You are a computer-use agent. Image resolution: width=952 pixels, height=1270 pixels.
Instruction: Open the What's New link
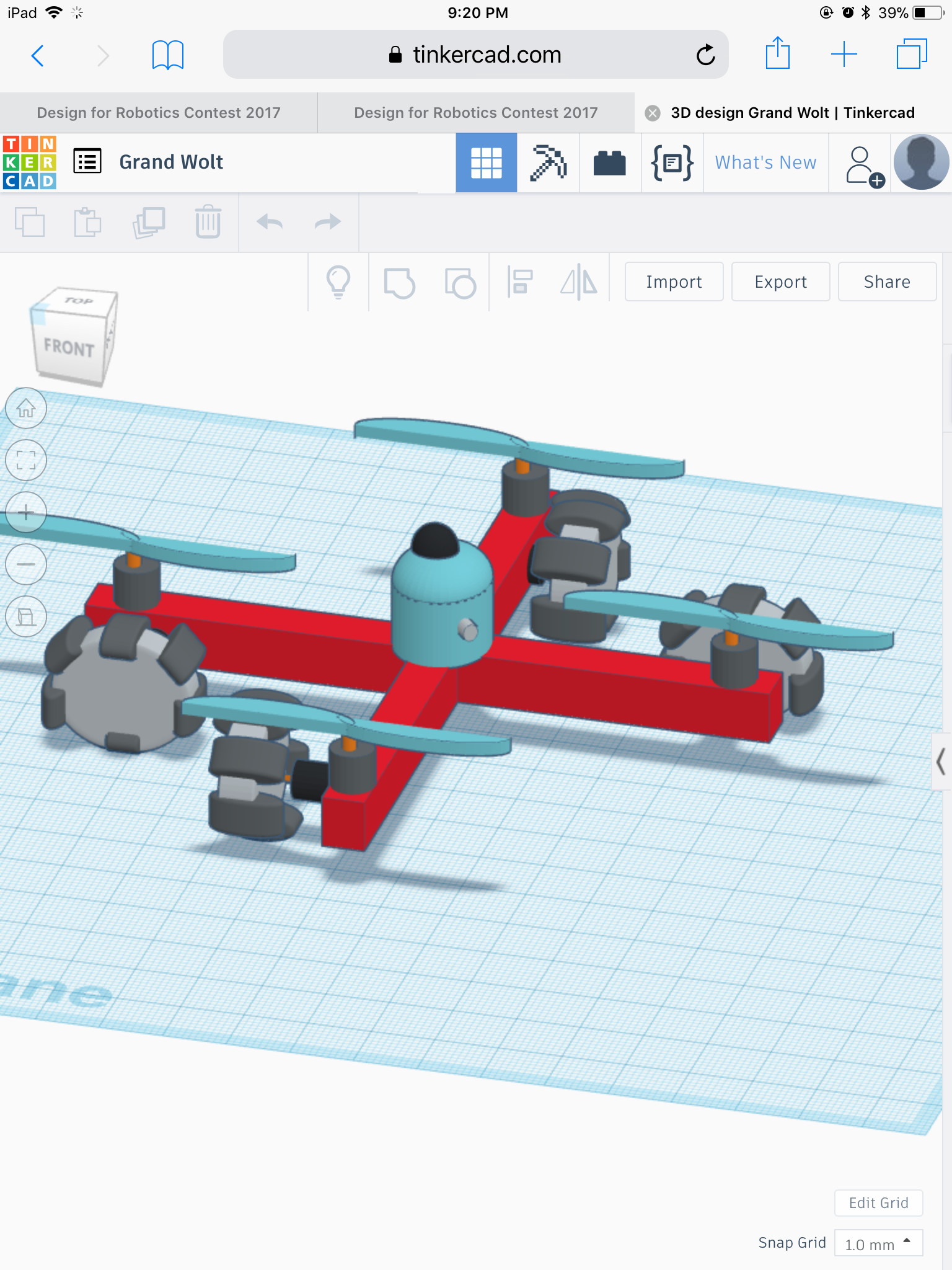[x=765, y=162]
